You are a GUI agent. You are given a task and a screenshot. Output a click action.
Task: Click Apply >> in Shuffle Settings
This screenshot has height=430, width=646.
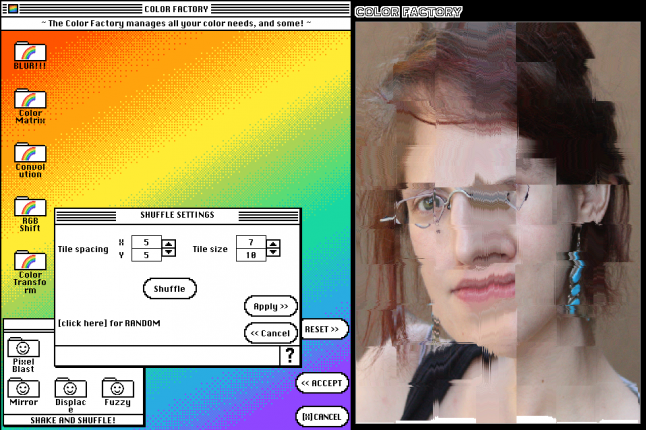pyautogui.click(x=270, y=305)
